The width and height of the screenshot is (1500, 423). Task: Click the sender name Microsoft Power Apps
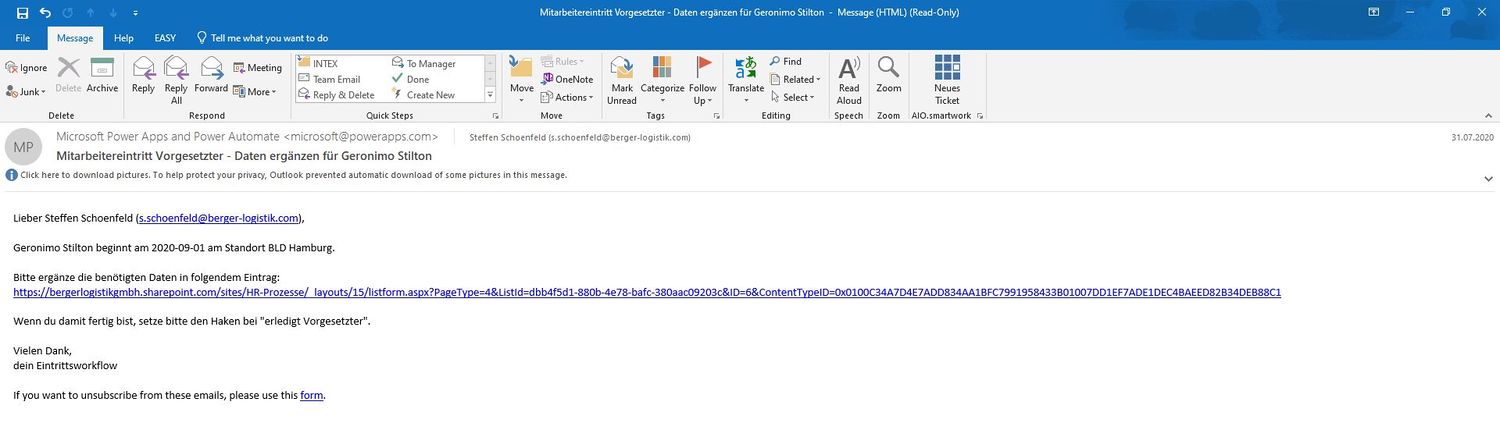click(247, 136)
